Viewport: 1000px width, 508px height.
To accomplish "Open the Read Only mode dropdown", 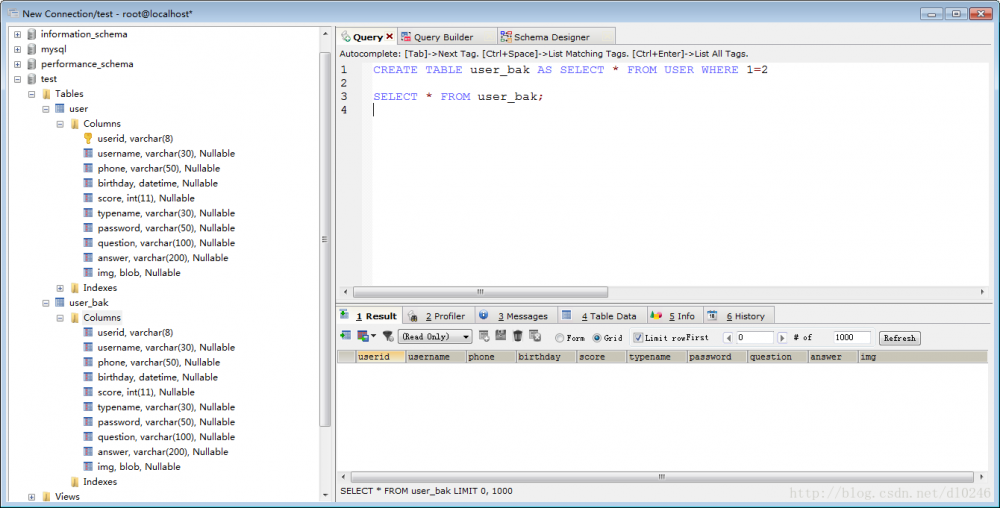I will (x=436, y=338).
